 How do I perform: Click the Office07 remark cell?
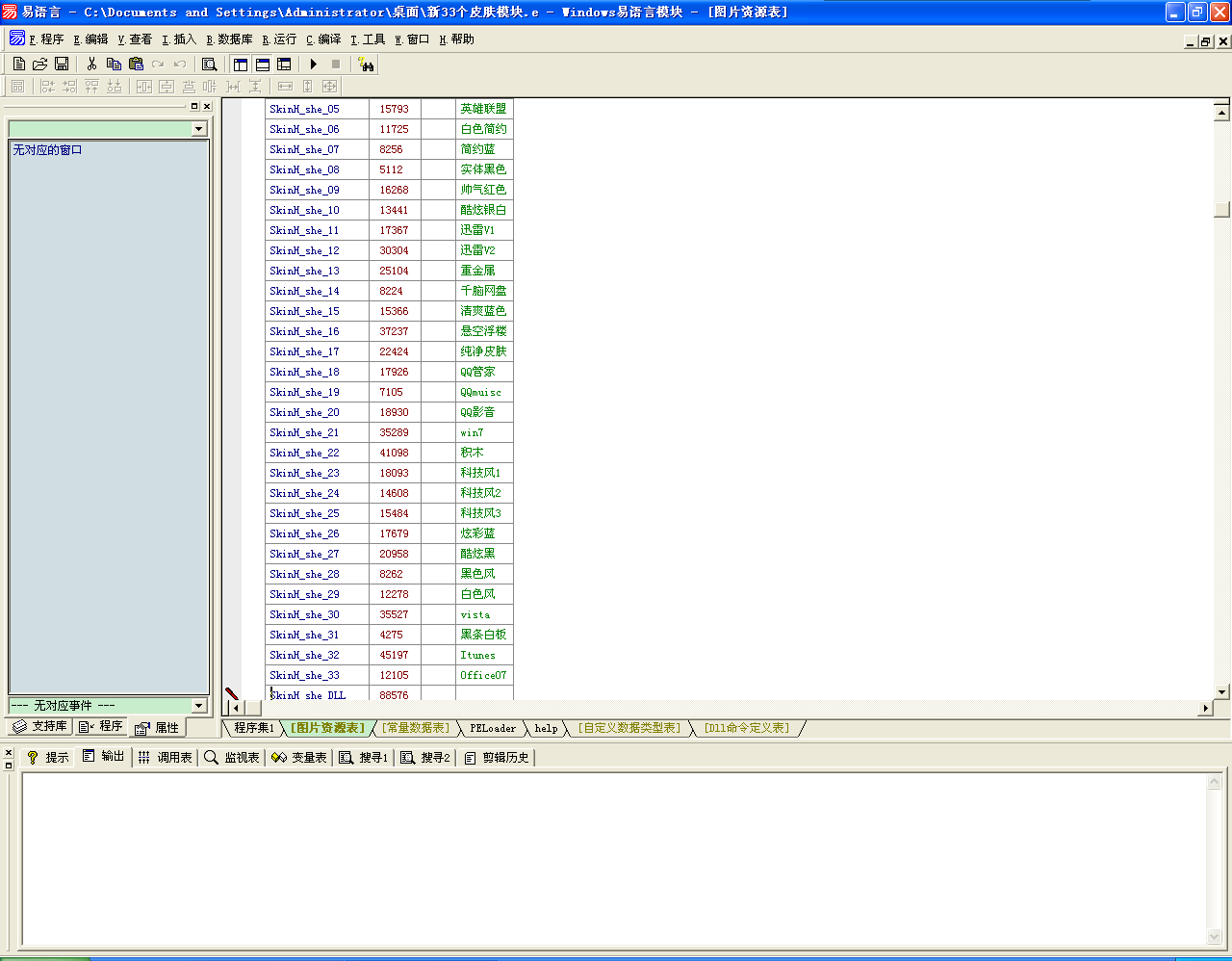(483, 675)
